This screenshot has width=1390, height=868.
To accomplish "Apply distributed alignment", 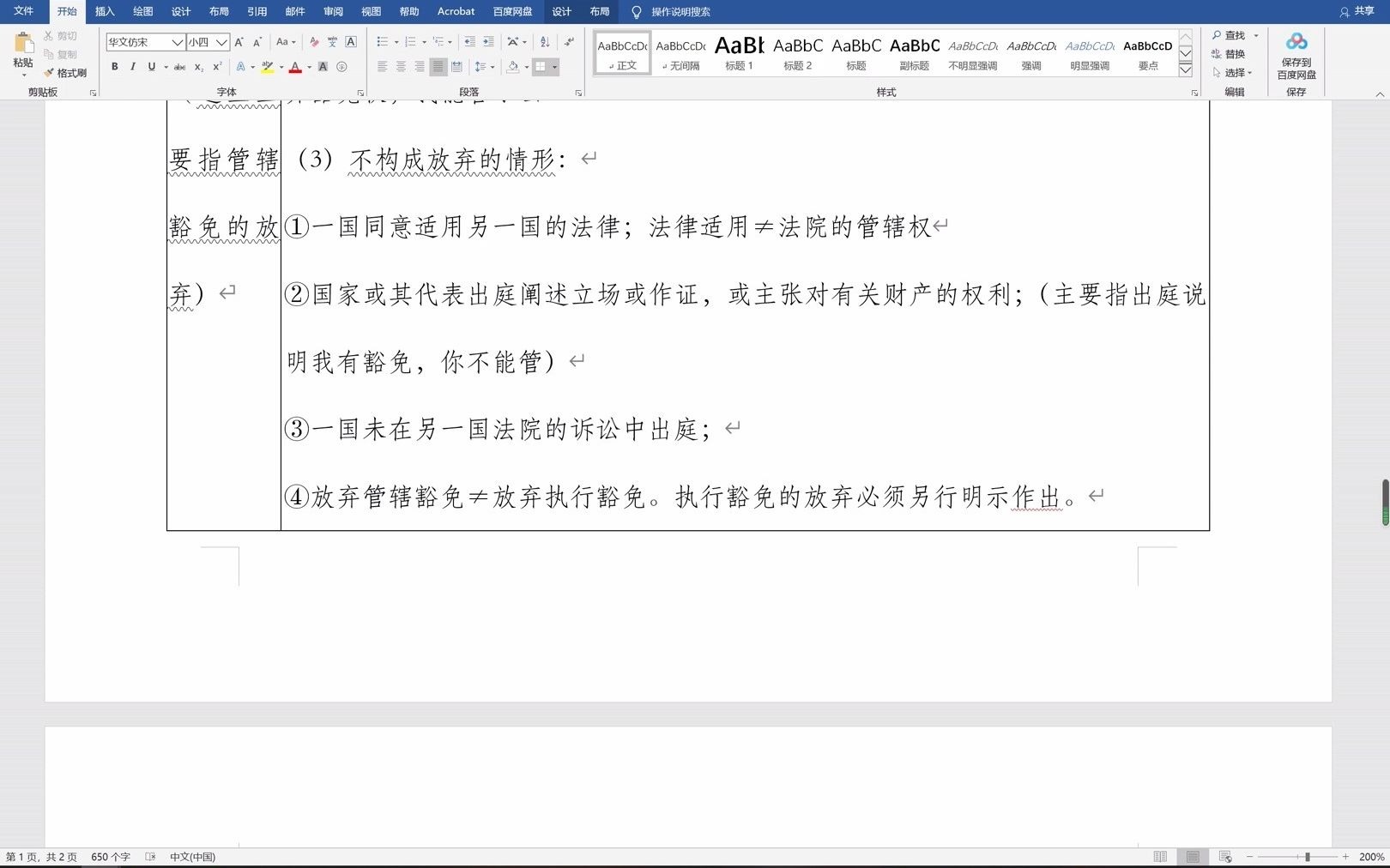I will point(456,67).
